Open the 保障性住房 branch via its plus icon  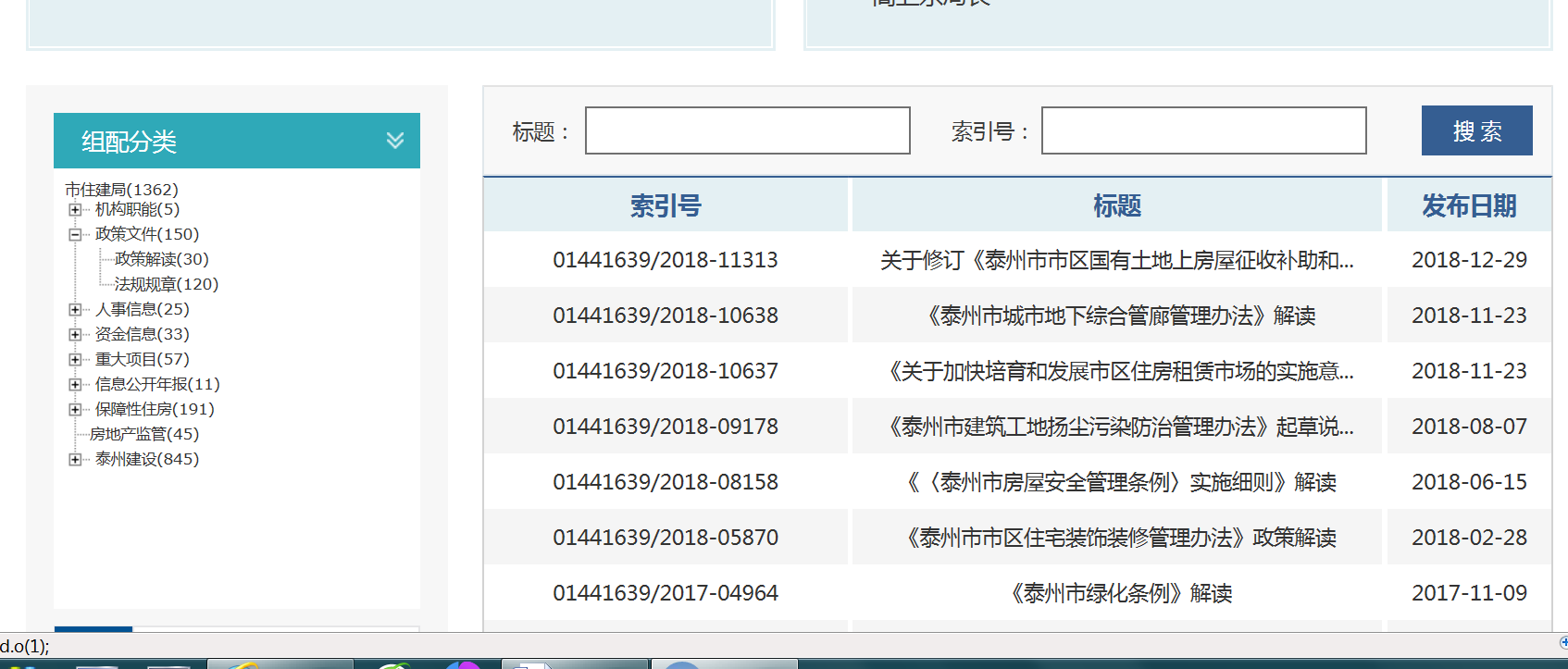pos(75,410)
